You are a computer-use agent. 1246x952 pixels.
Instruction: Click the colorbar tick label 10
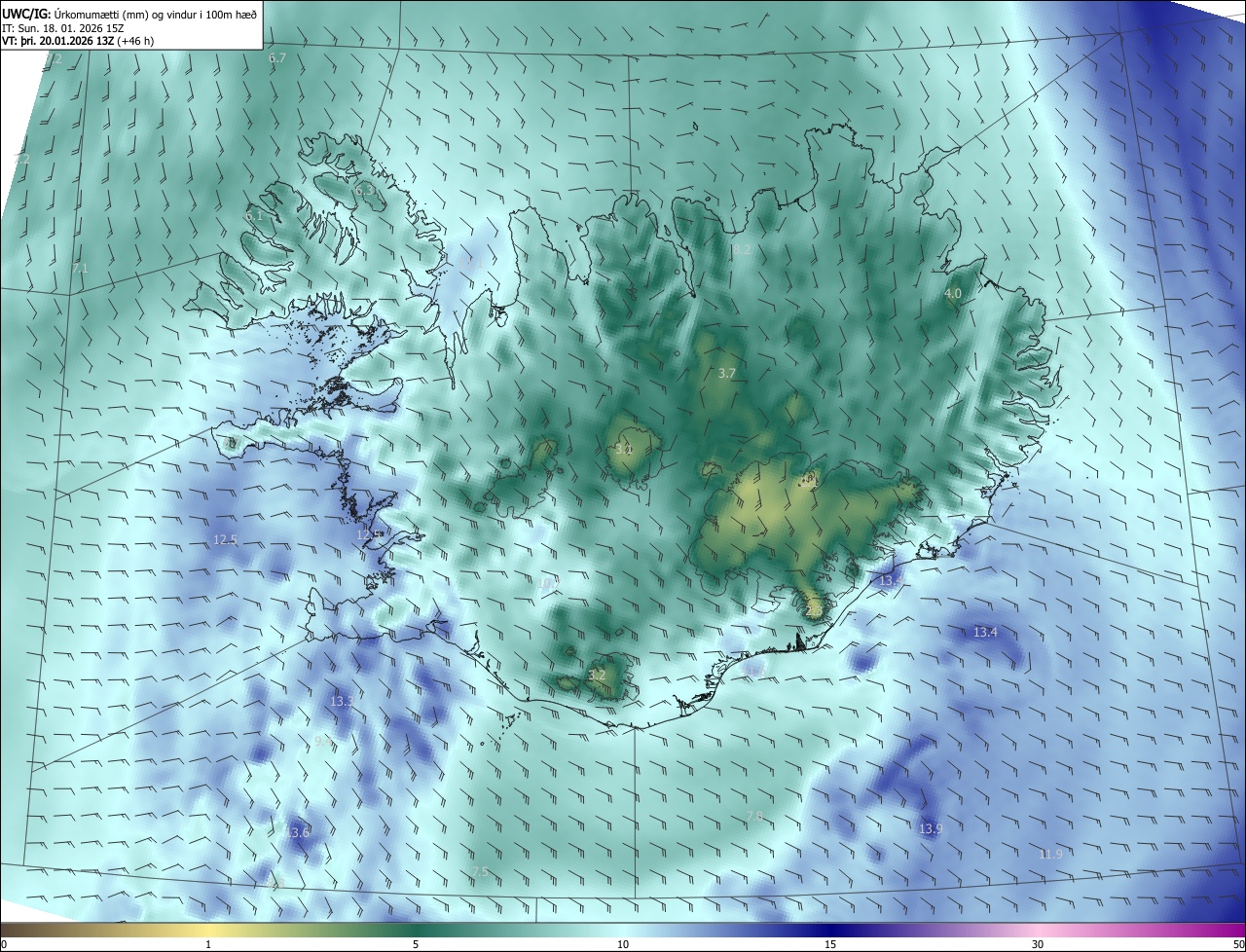(x=623, y=944)
